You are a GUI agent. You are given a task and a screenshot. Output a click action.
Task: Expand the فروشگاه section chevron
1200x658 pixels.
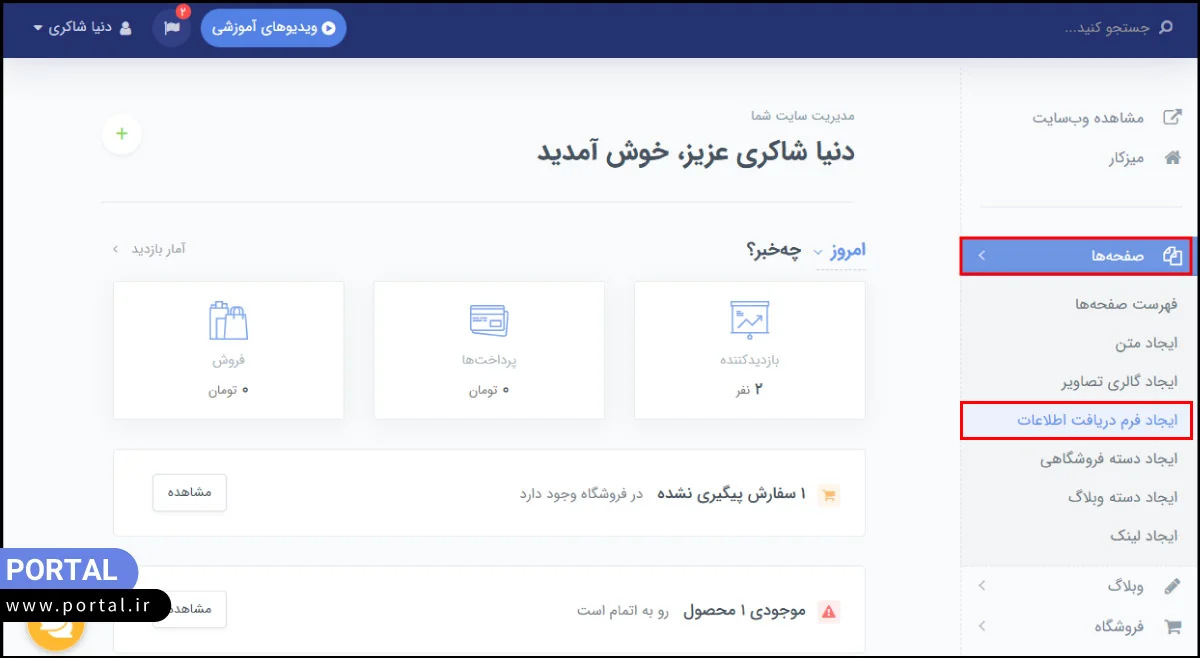click(x=982, y=626)
